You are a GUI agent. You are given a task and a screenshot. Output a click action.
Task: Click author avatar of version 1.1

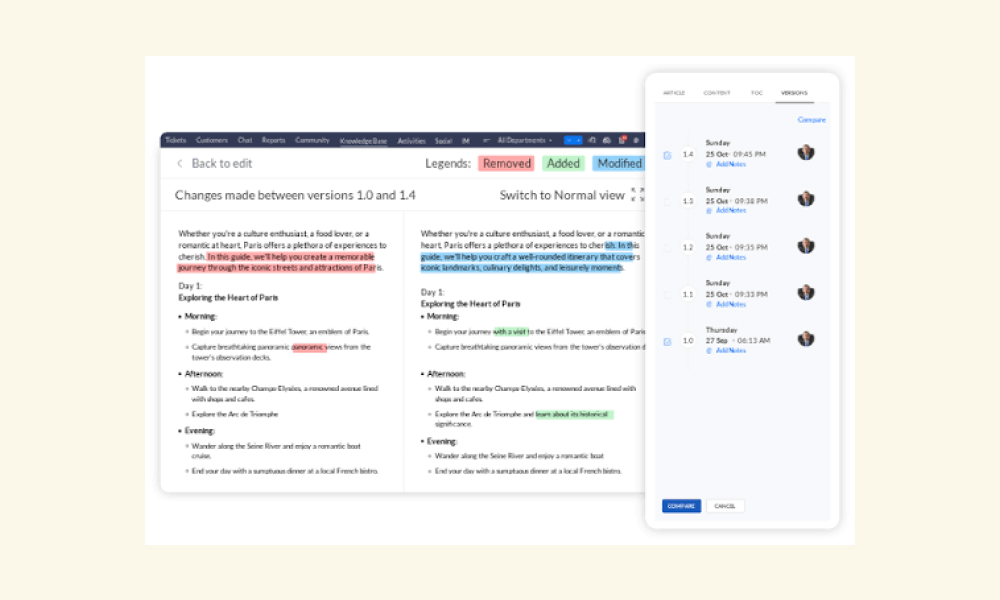point(806,292)
